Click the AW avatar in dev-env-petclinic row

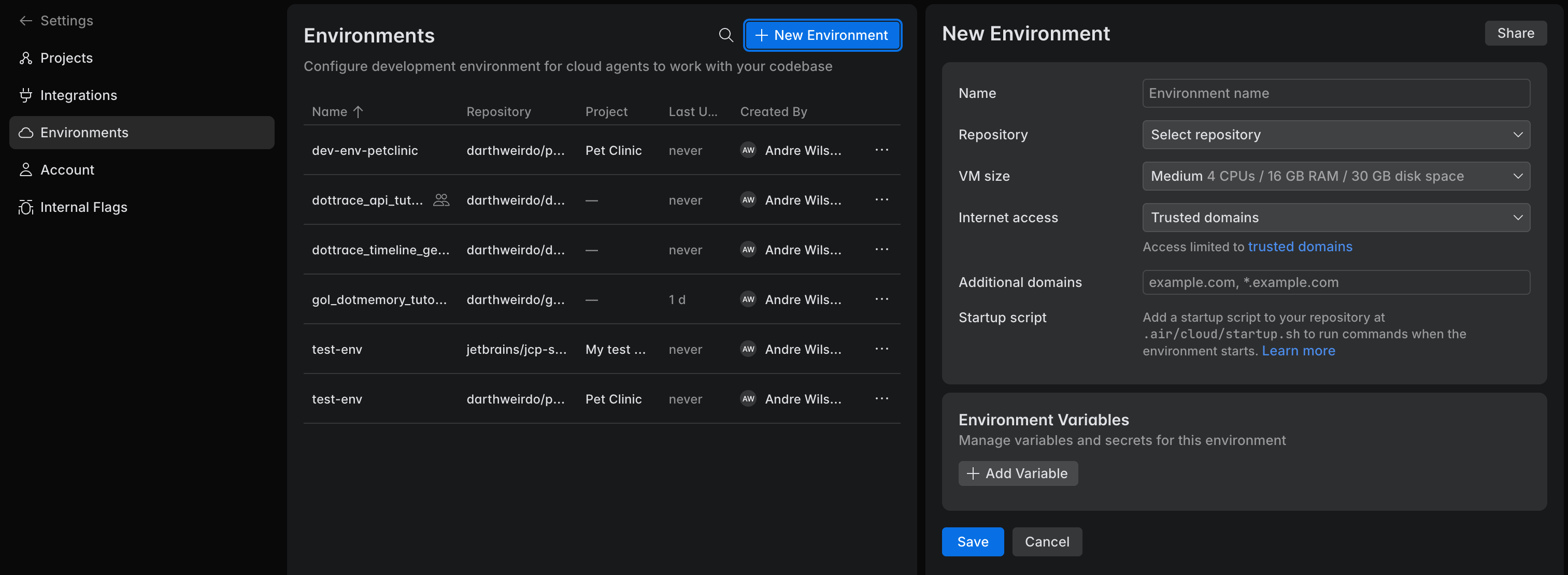(x=748, y=150)
